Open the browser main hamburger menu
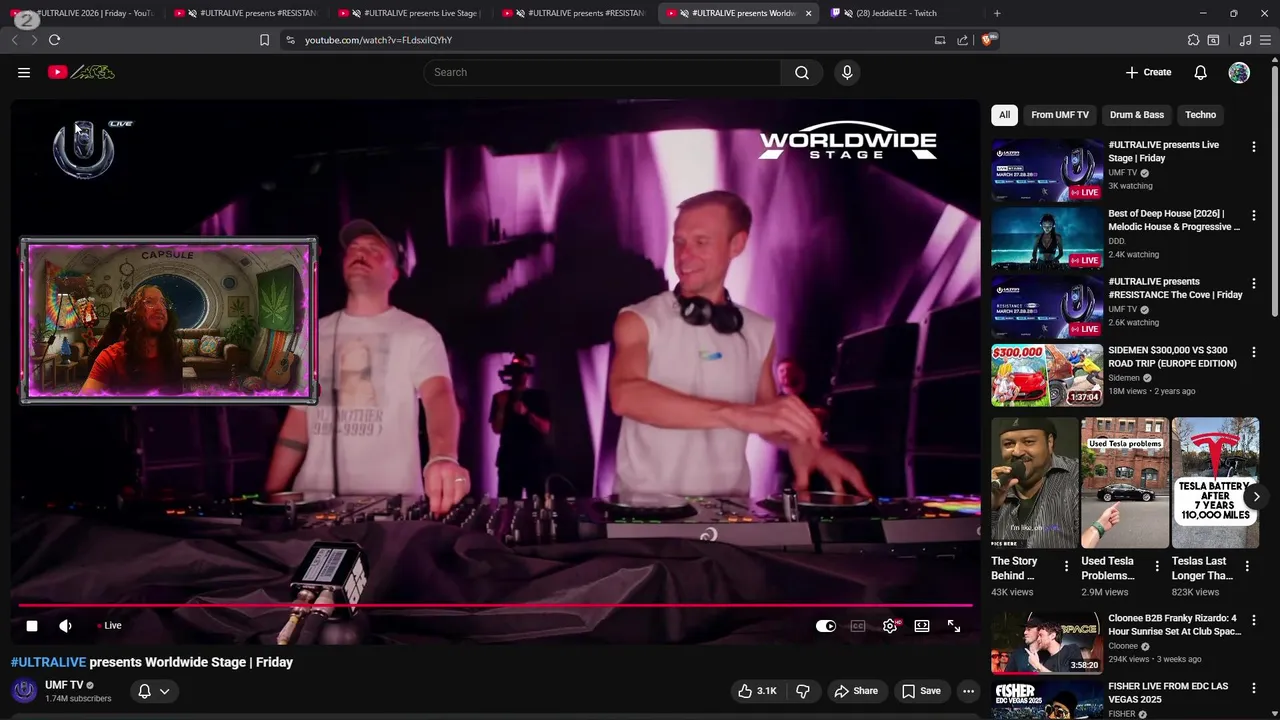1280x720 pixels. (x=1266, y=40)
